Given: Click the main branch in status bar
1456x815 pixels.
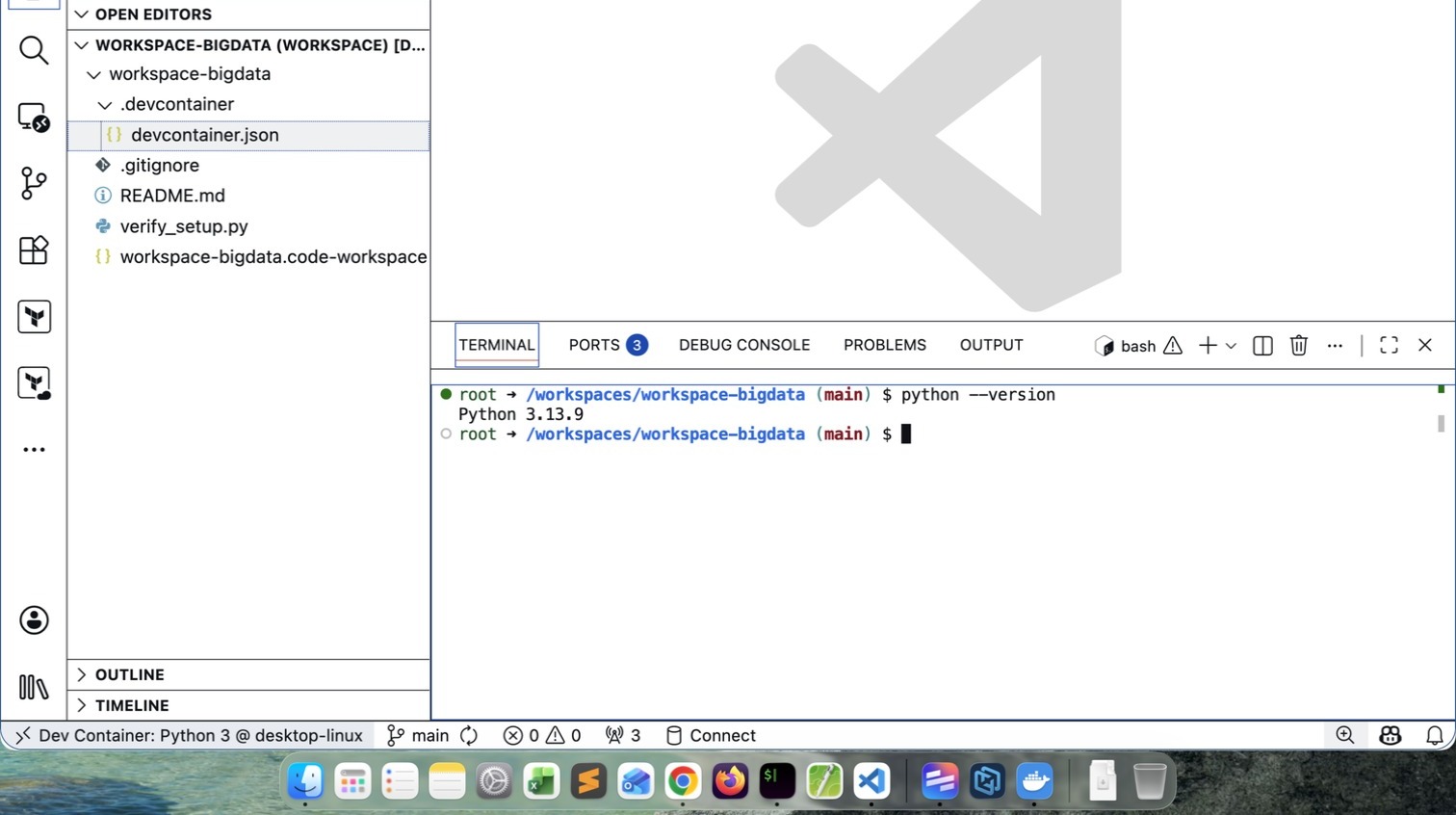Looking at the screenshot, I should pyautogui.click(x=418, y=735).
